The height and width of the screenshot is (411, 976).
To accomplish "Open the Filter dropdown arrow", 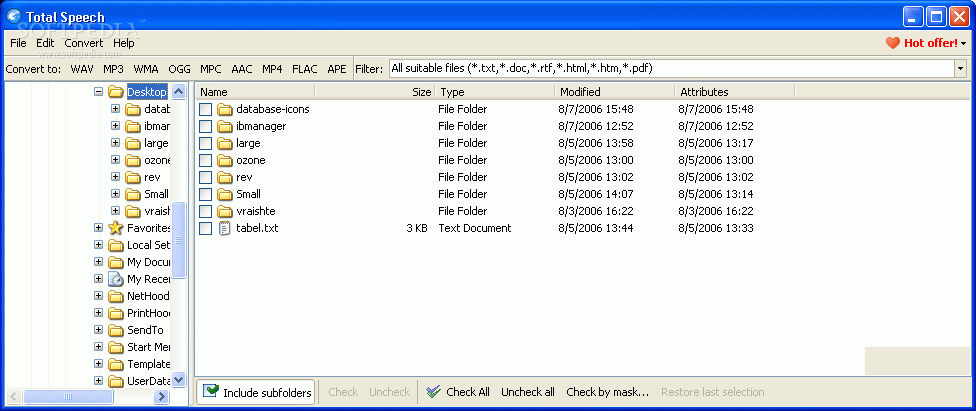I will click(x=960, y=68).
